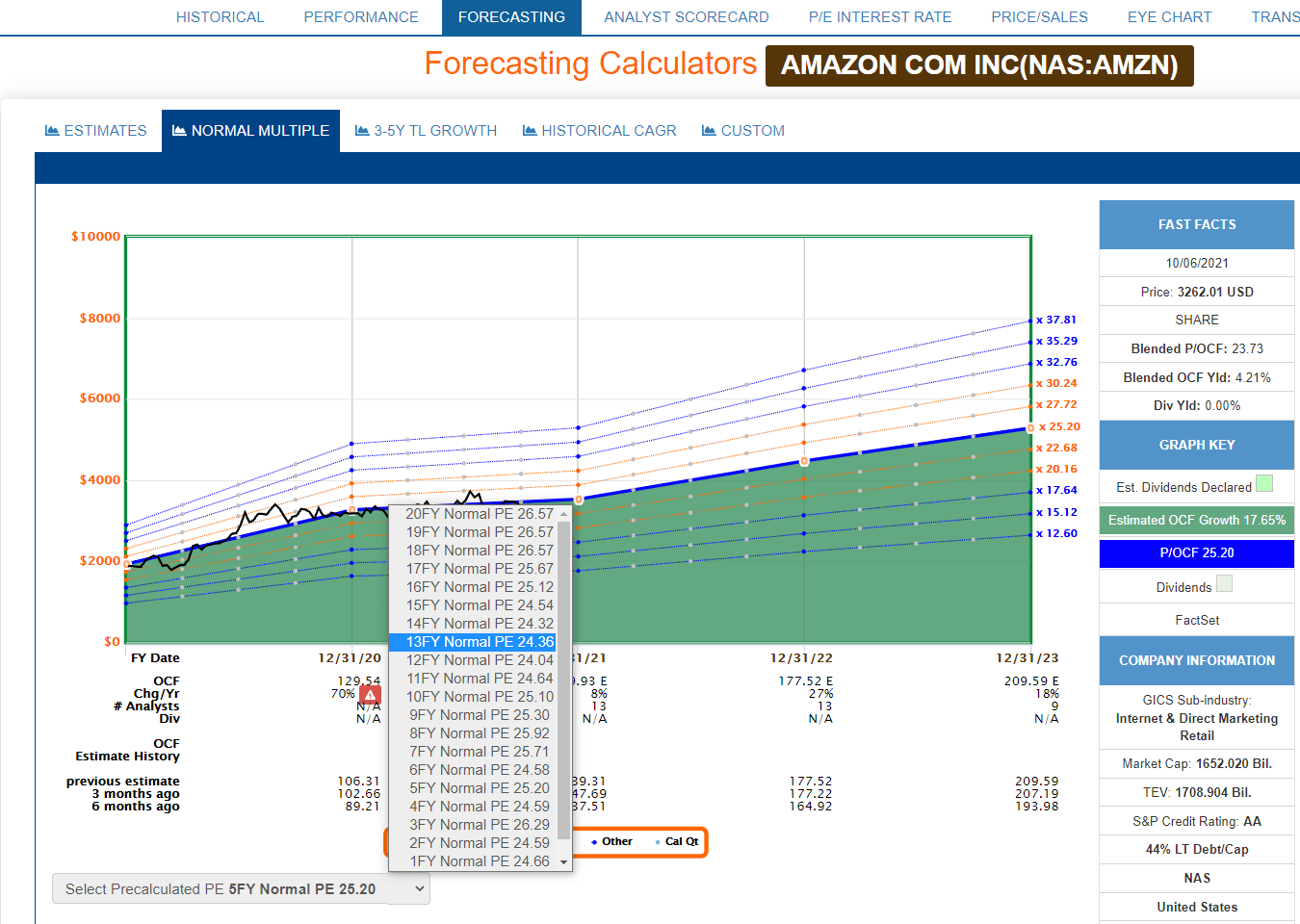The image size is (1300, 924).
Task: Choose highlighted 13FY Normal PE 24.36
Action: 473,642
